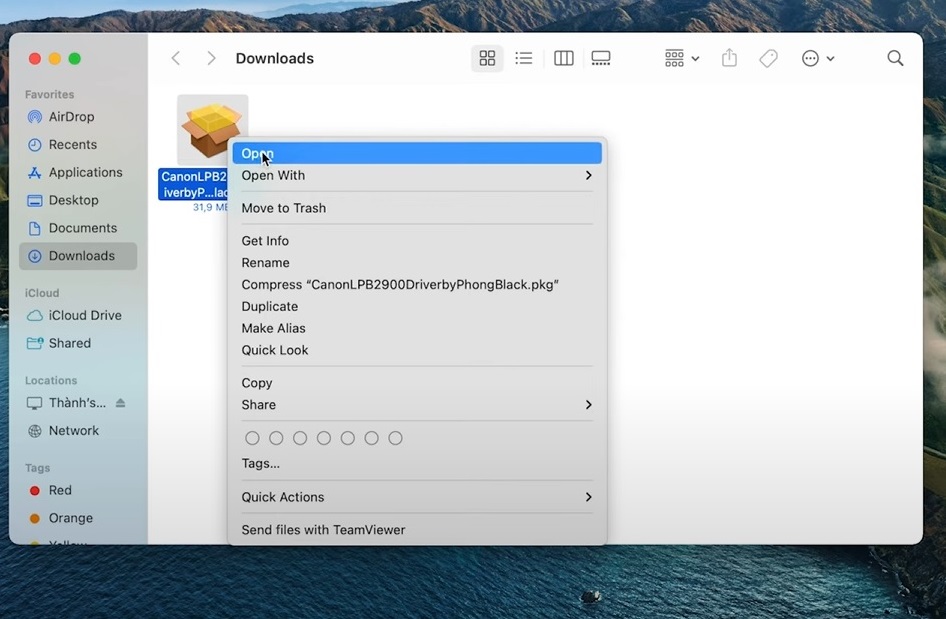Click Send files with TeamViewer

point(323,530)
